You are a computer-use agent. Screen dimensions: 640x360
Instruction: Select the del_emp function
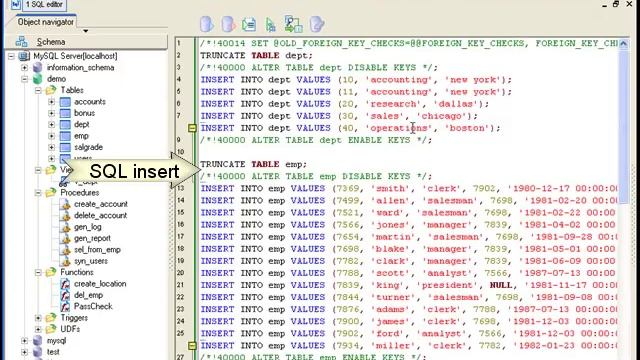click(88, 295)
